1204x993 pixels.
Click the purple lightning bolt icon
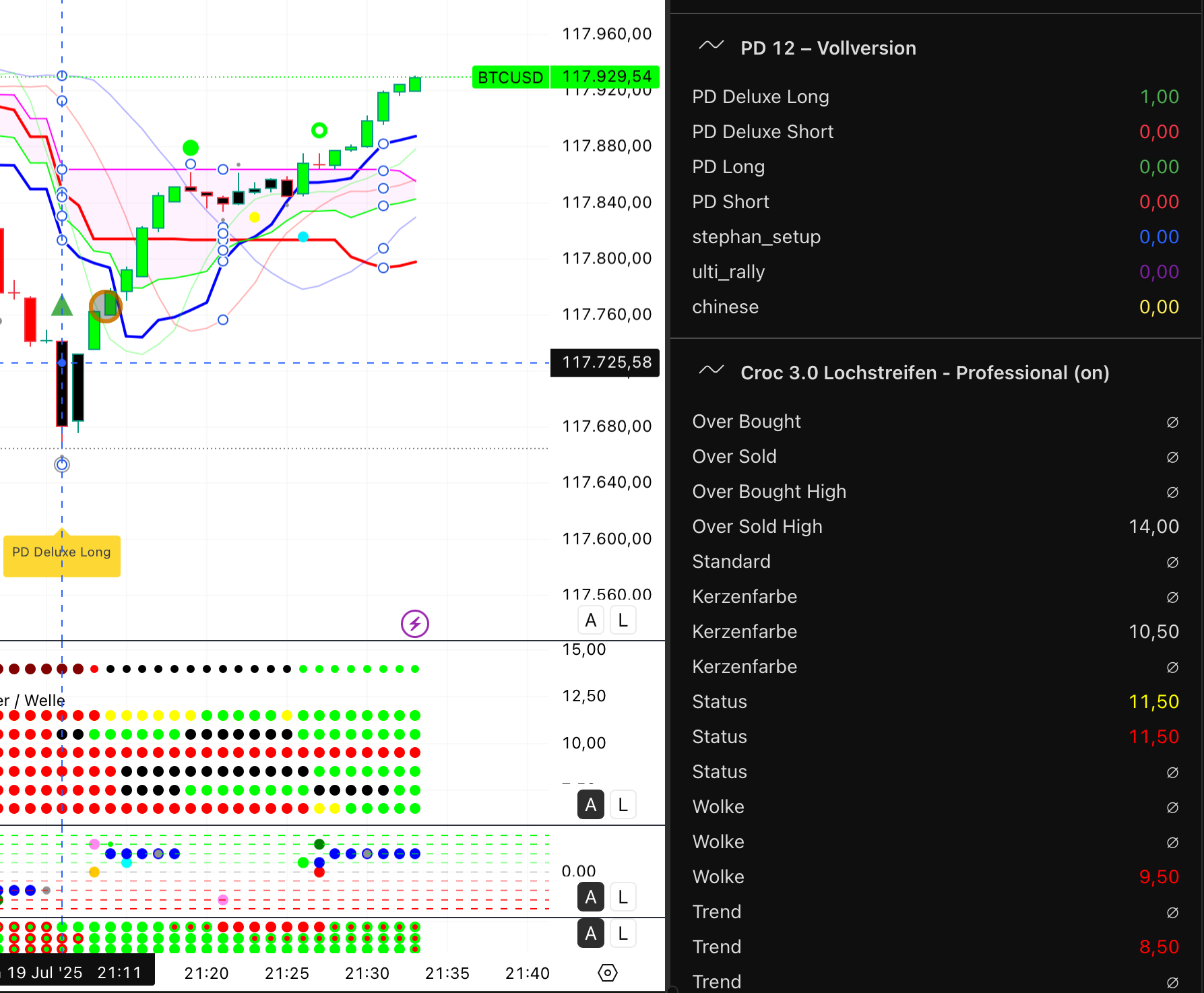click(x=415, y=623)
